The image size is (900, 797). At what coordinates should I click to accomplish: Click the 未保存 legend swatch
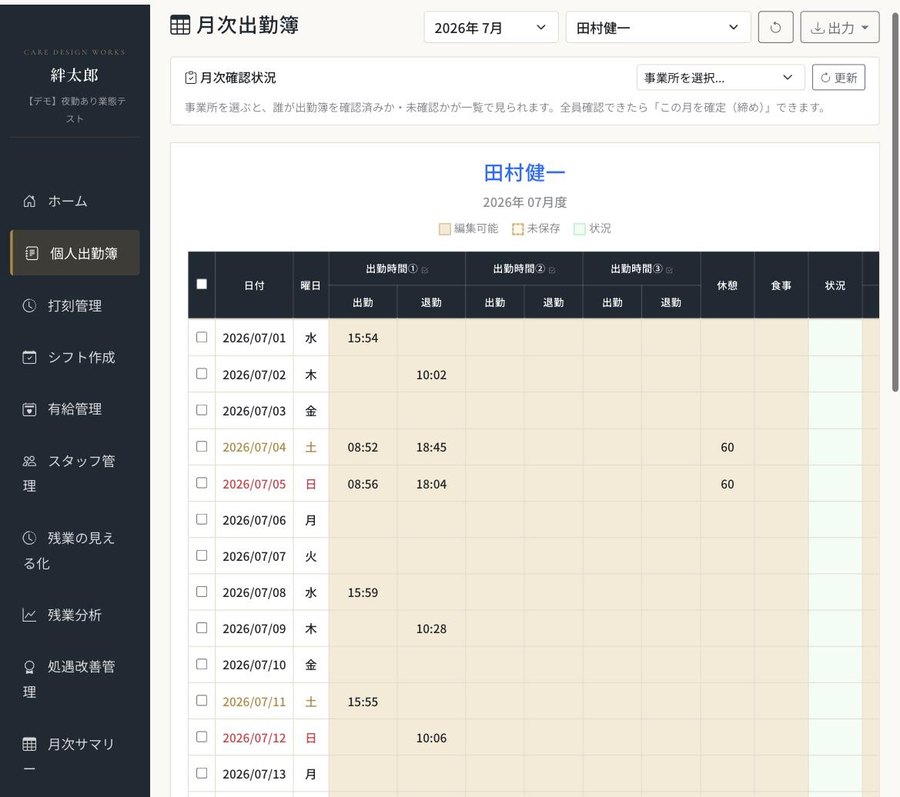(x=518, y=229)
